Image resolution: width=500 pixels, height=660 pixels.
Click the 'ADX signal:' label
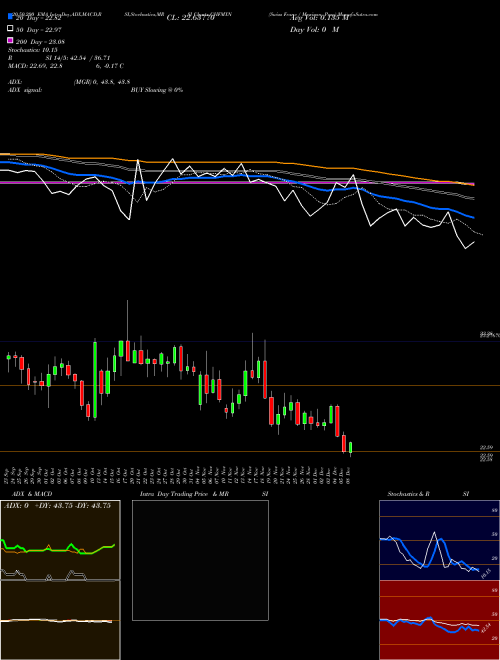[24, 90]
